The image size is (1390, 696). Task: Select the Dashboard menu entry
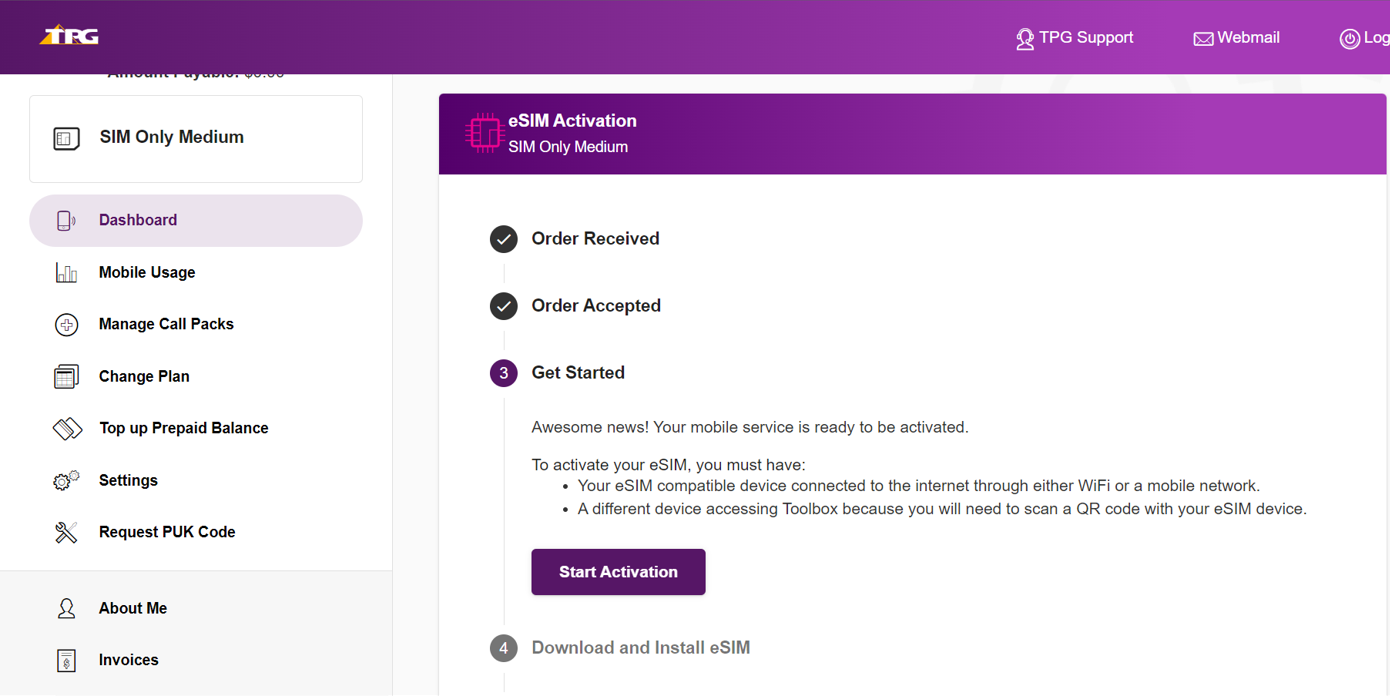point(137,220)
